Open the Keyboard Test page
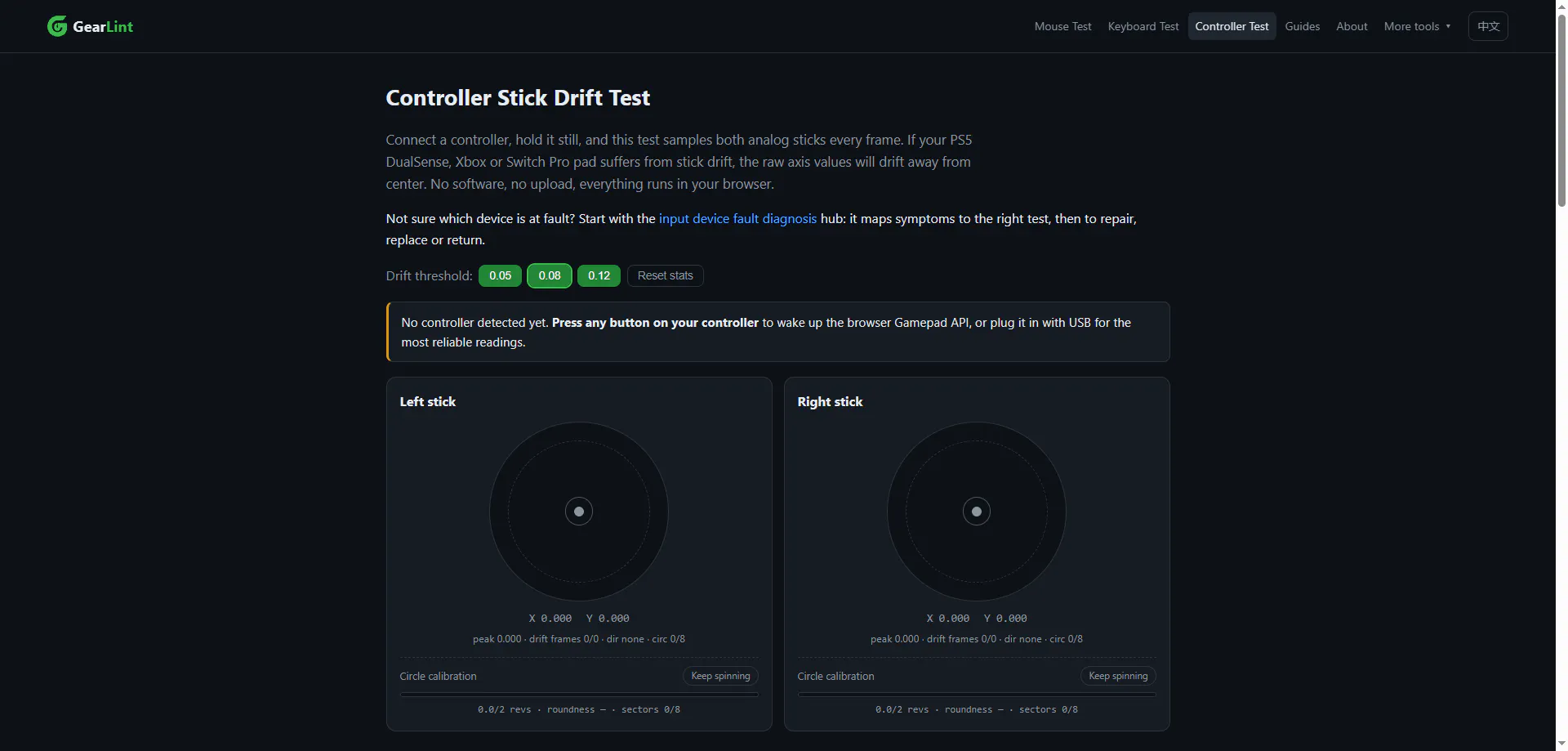1568x751 pixels. [x=1143, y=26]
